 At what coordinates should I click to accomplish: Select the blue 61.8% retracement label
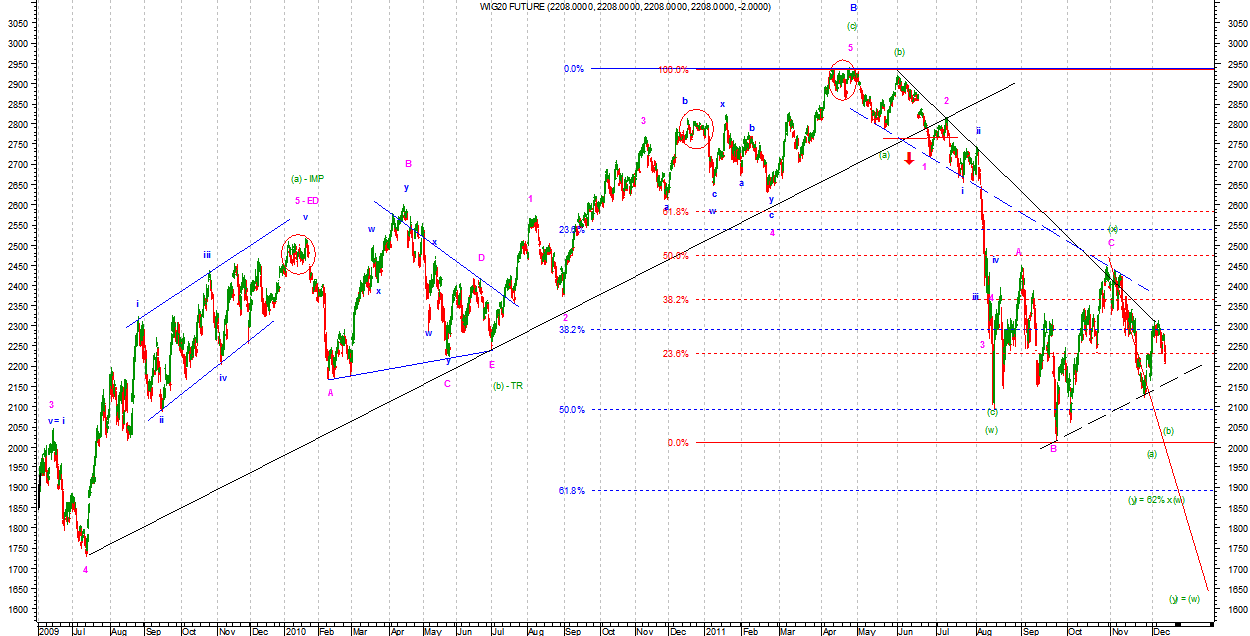coord(572,491)
